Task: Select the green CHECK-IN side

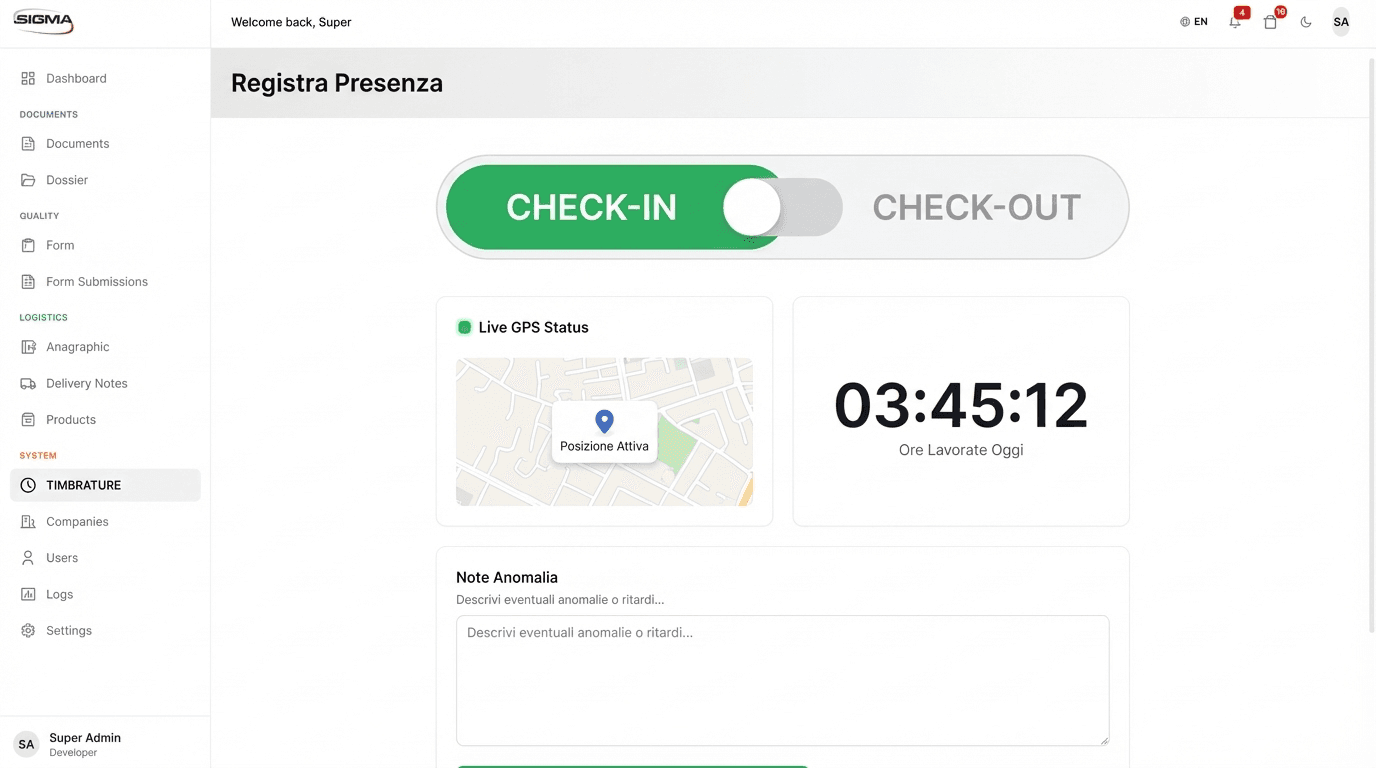Action: (x=591, y=207)
